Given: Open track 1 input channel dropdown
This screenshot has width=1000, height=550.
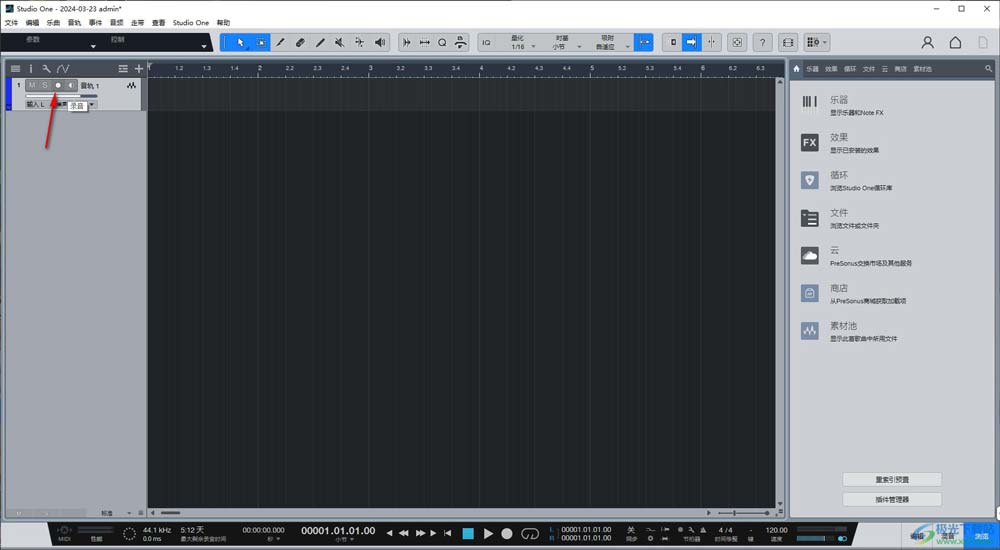Looking at the screenshot, I should [x=35, y=105].
